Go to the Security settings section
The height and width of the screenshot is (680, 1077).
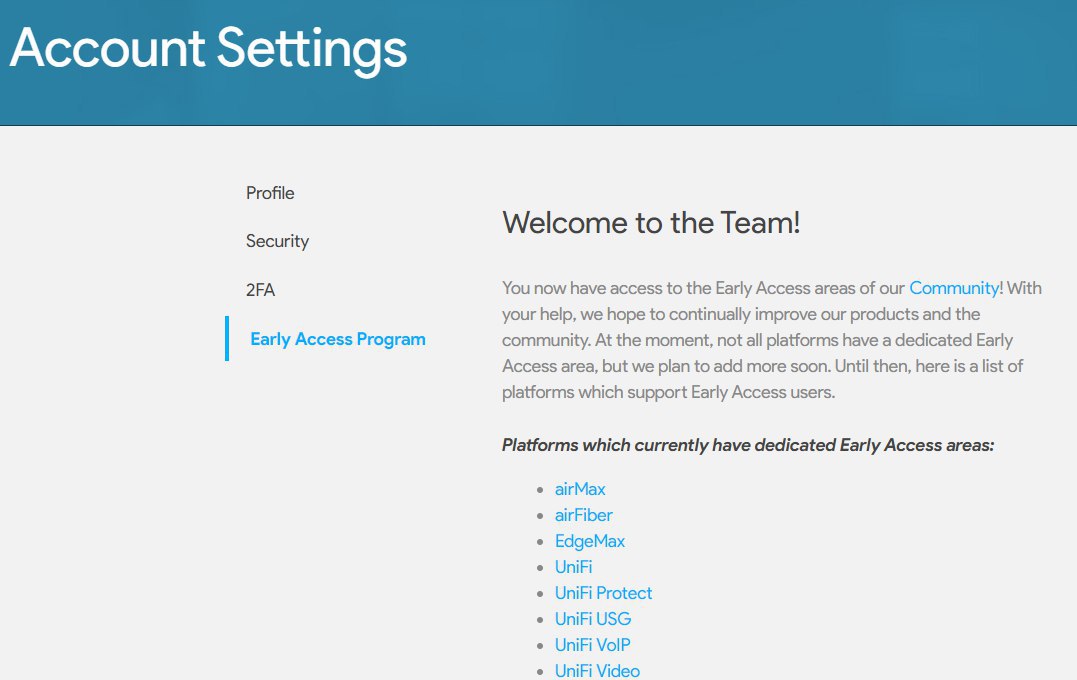[277, 241]
